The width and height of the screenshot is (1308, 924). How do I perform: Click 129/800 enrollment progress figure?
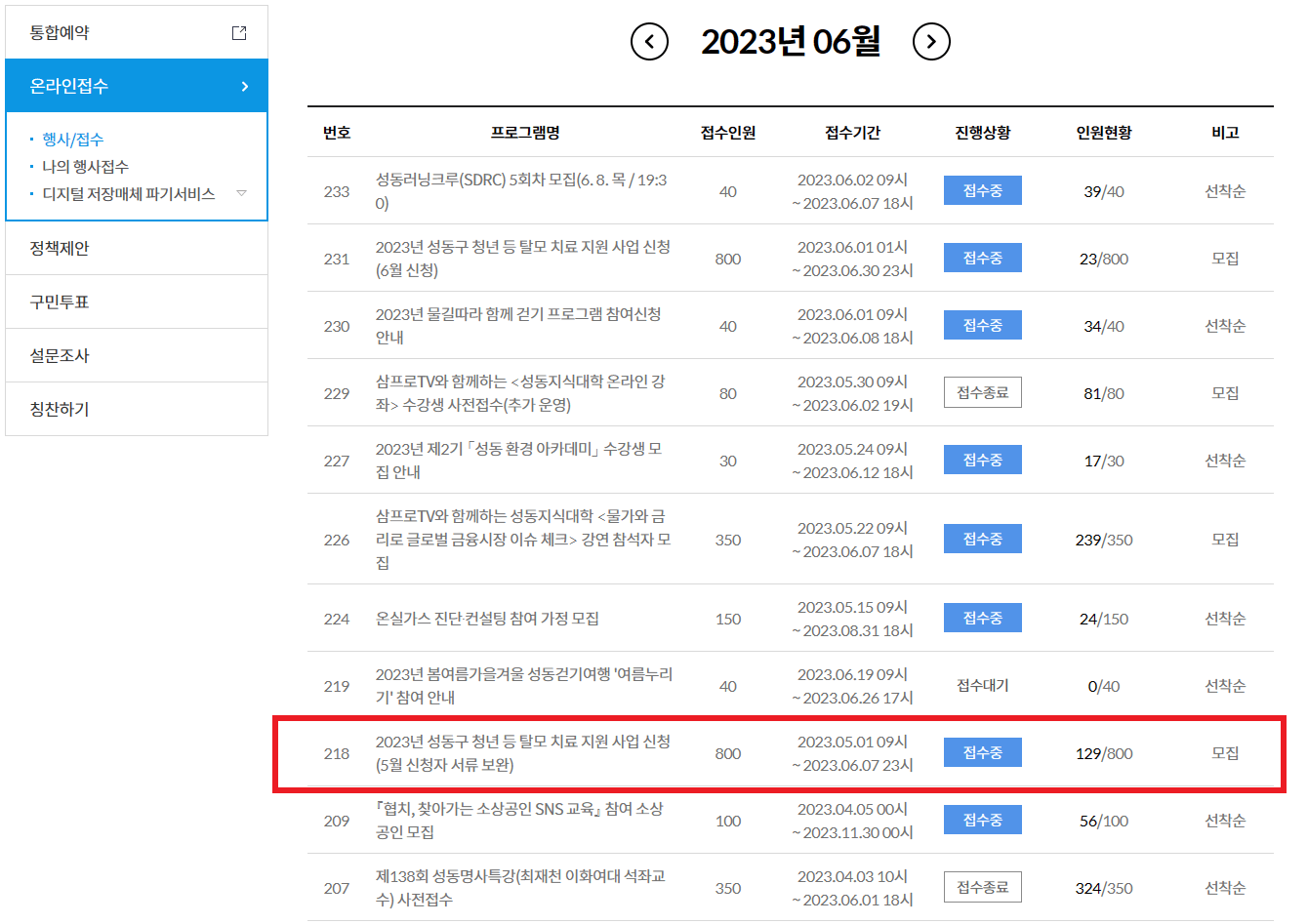click(1102, 751)
